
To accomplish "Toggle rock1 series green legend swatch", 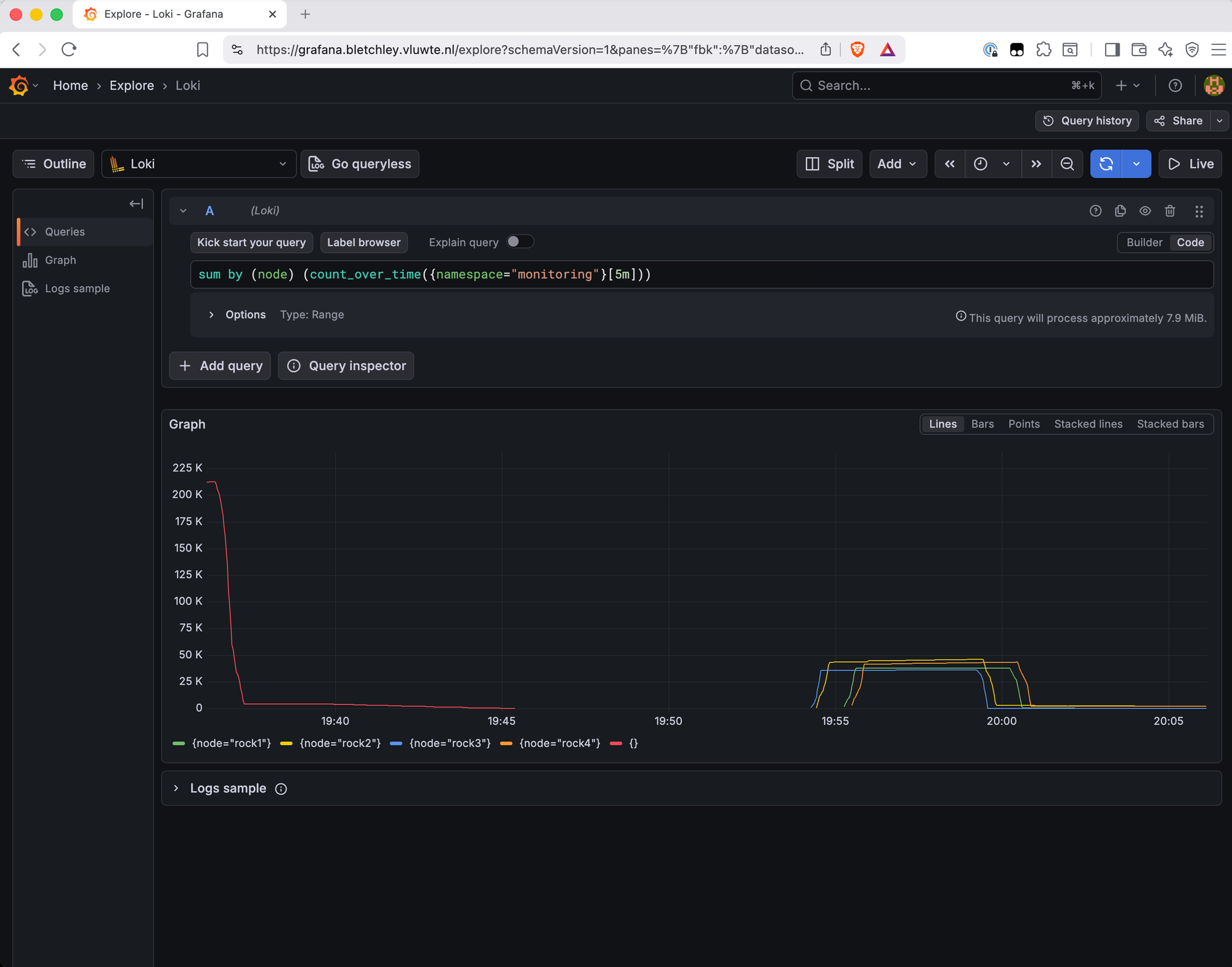I will coord(179,744).
